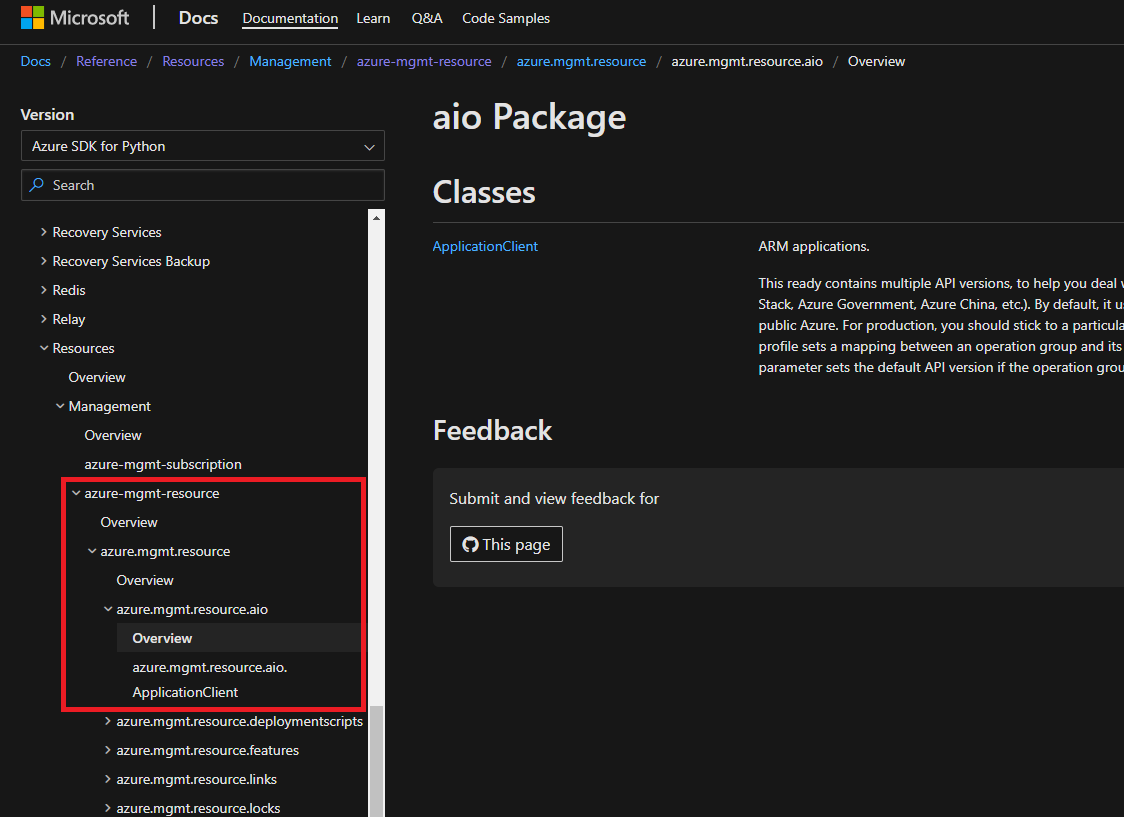Open the Azure SDK for Python version dropdown
Screen dimensions: 1124x817
[203, 146]
